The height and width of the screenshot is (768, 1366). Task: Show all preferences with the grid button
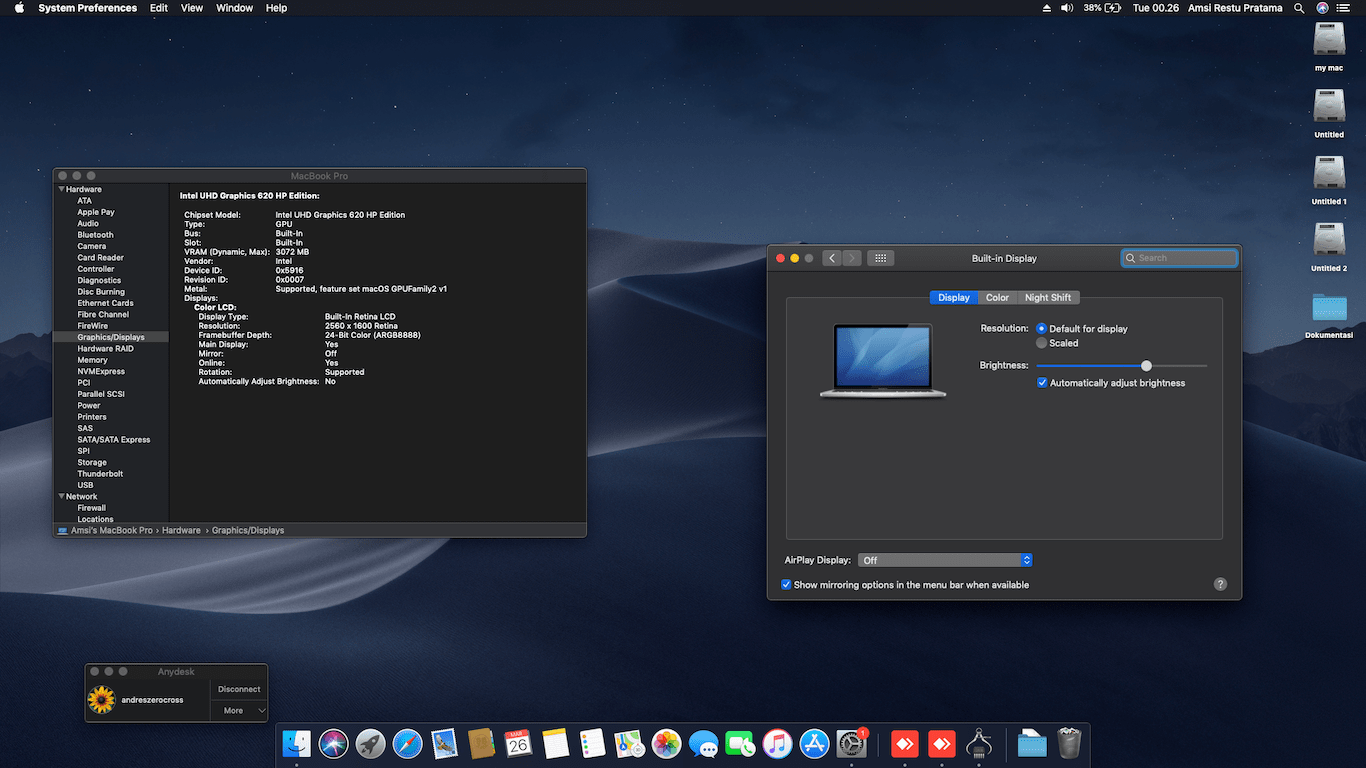880,258
